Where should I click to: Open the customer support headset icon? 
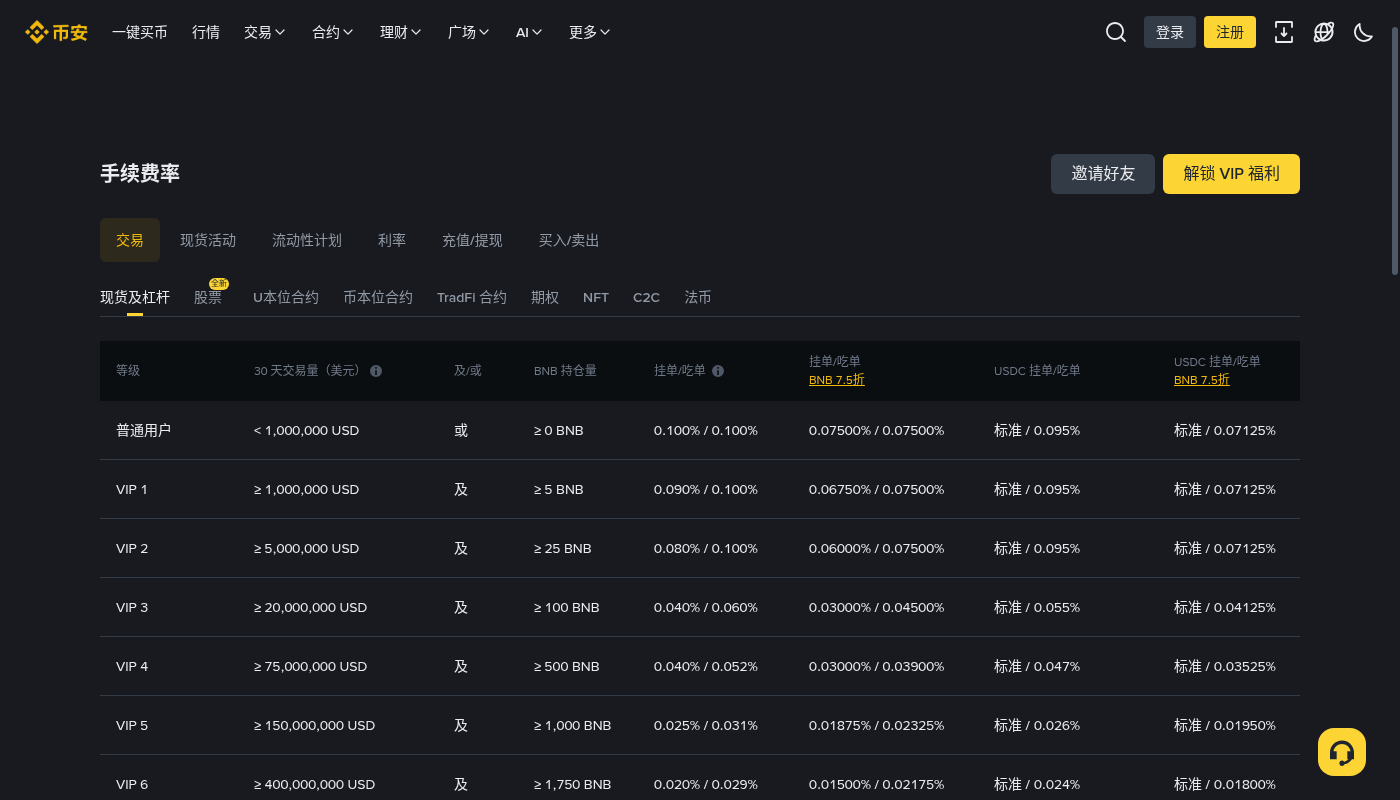(1342, 752)
